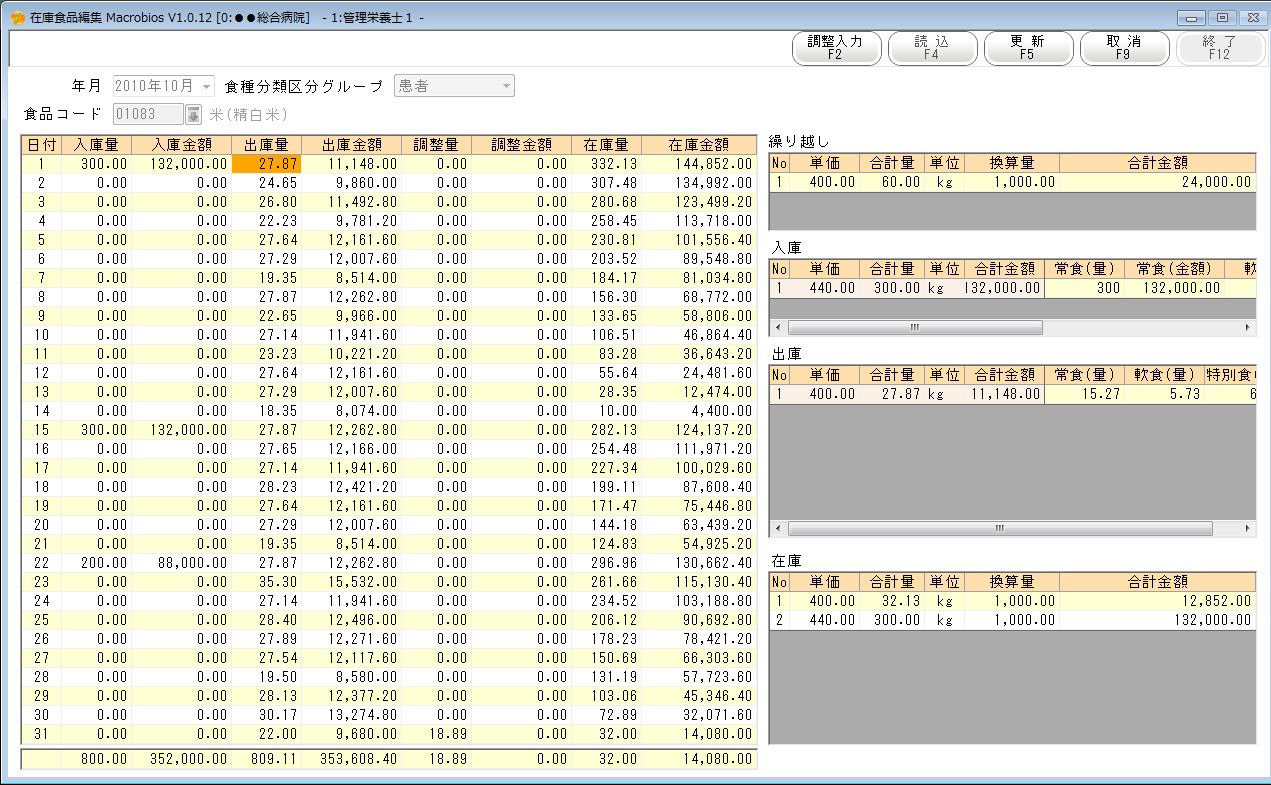
Task: Click the left scroll arrow in 出庫 panel
Action: (x=778, y=529)
